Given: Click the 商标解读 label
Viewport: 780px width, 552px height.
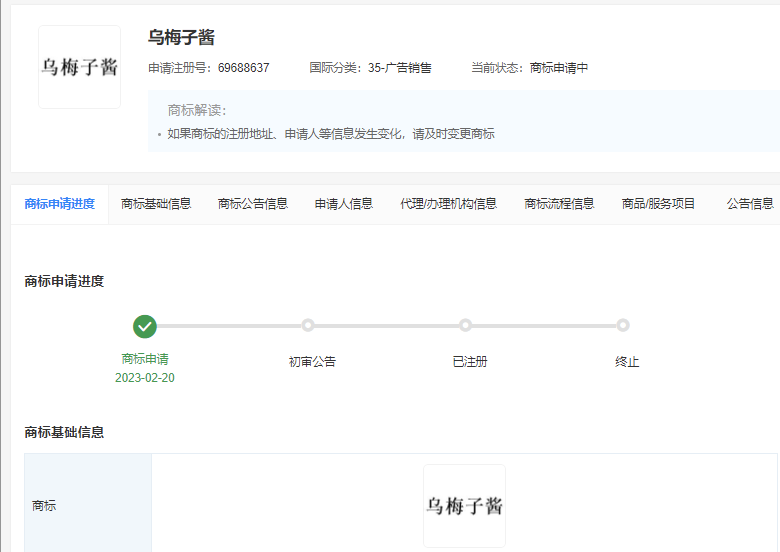Looking at the screenshot, I should (197, 110).
